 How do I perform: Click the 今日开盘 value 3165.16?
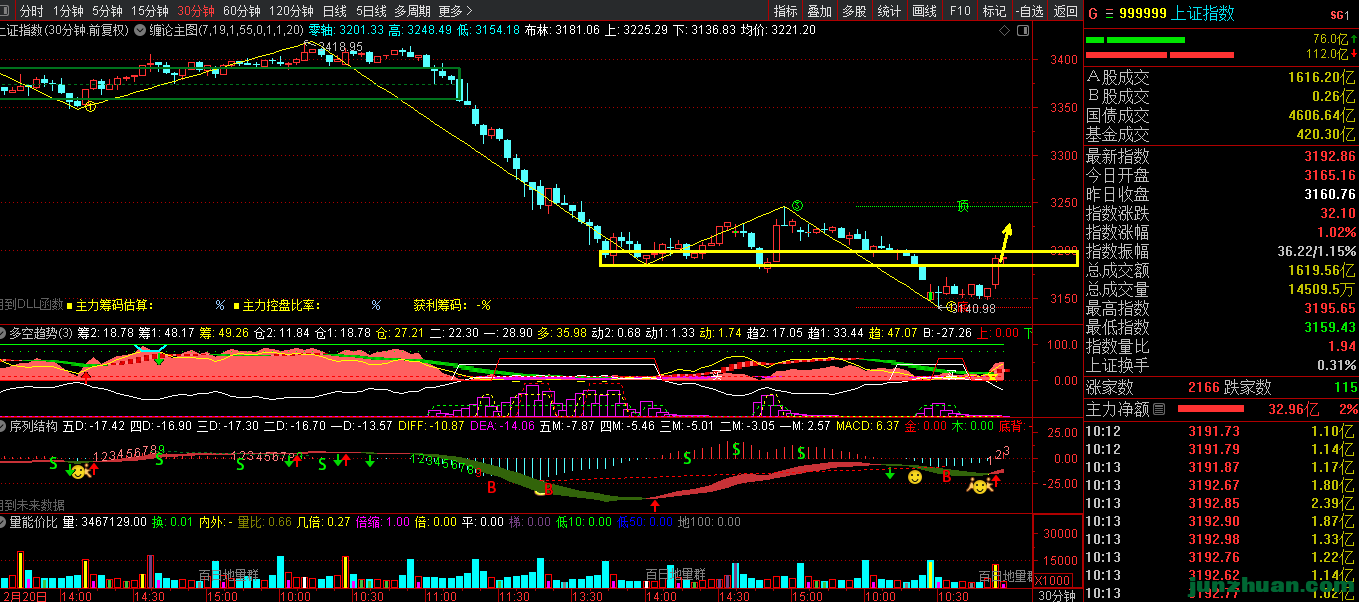[1329, 175]
